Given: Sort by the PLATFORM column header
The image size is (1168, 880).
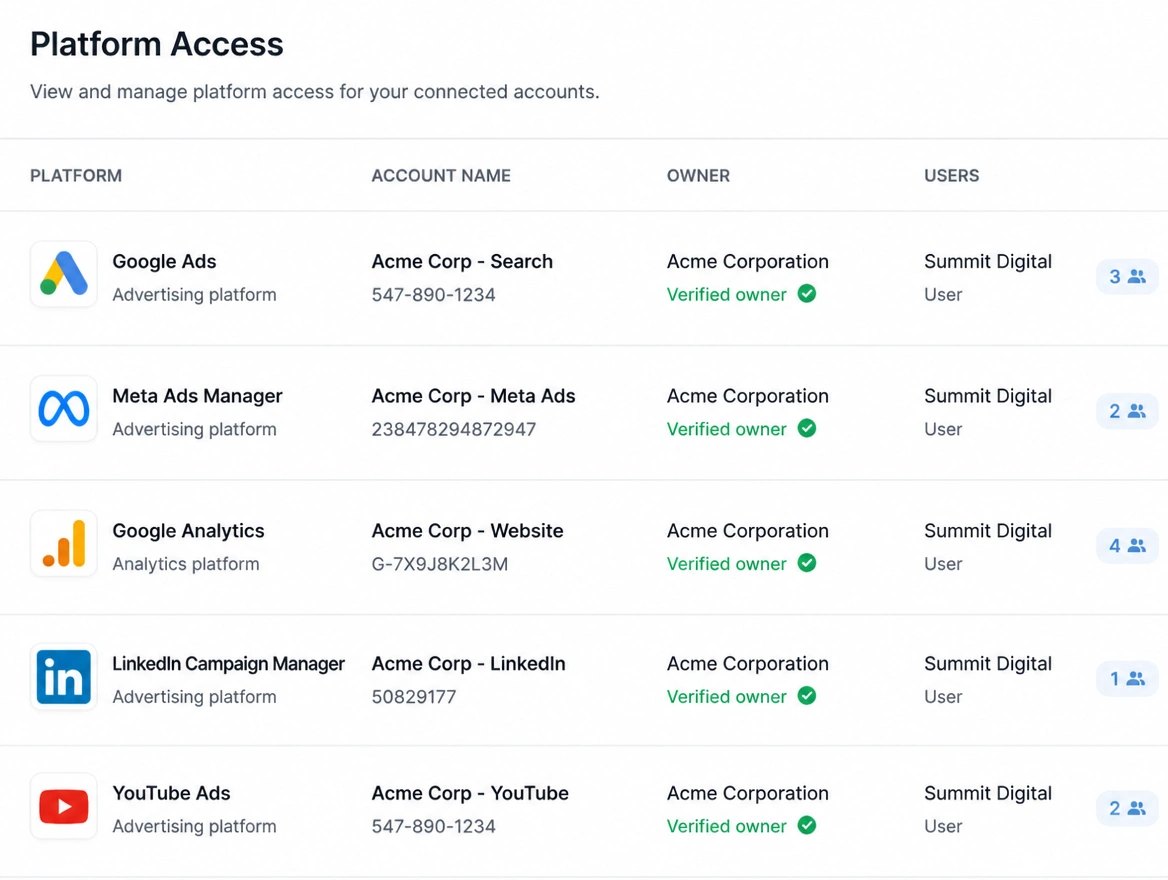Looking at the screenshot, I should point(76,176).
